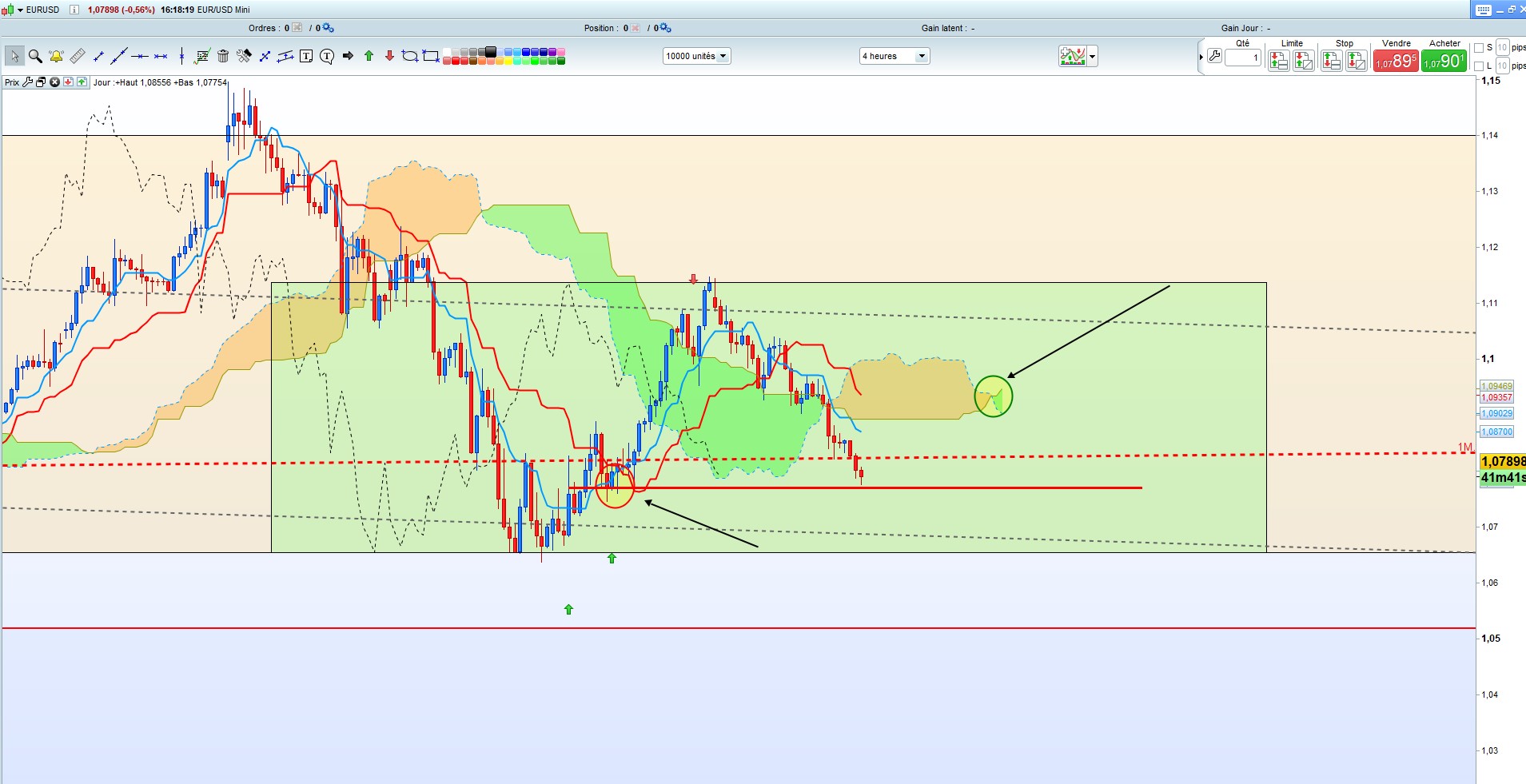Select the ellipse drawing tool
The height and width of the screenshot is (784, 1526).
point(410,56)
